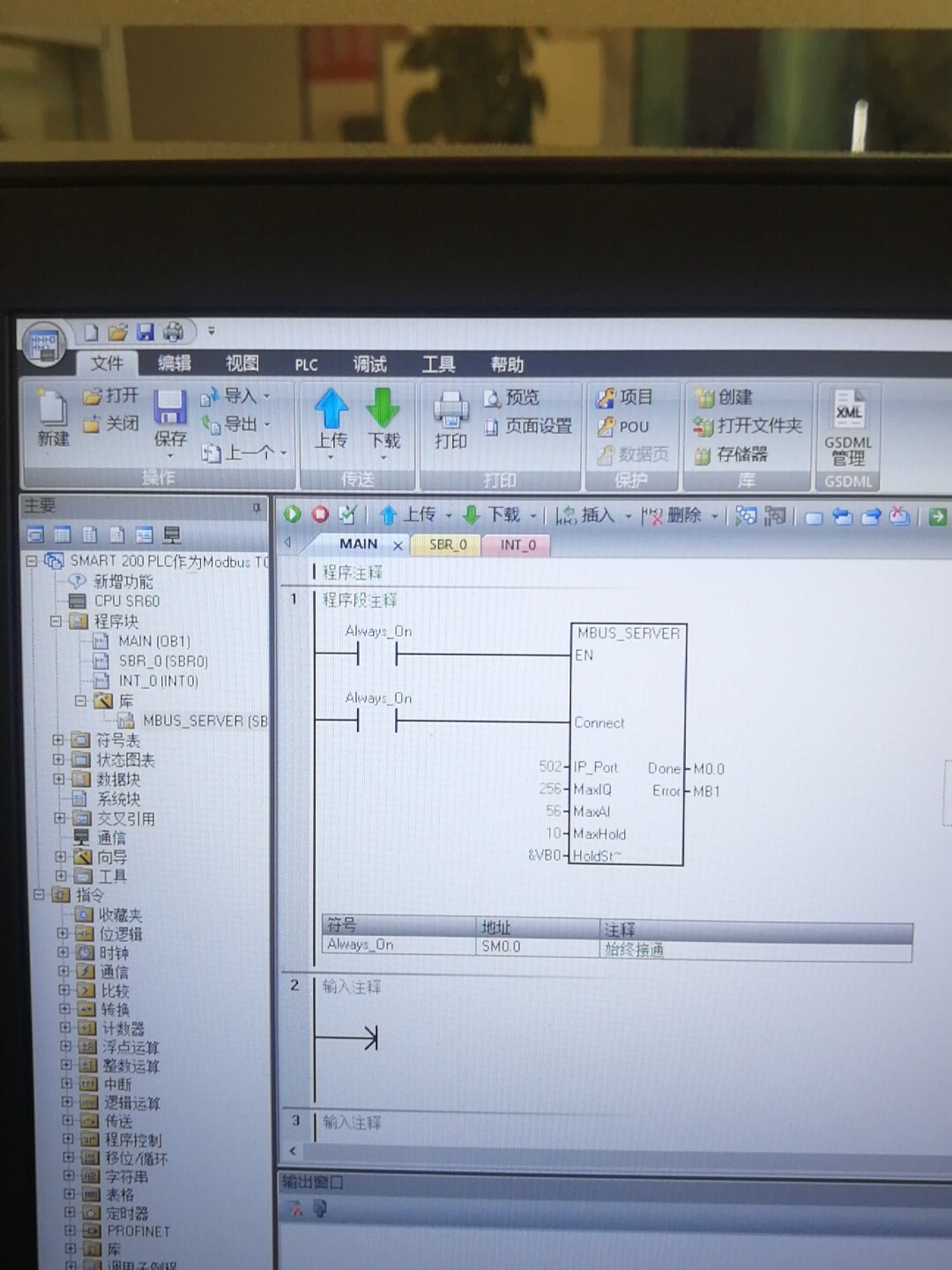This screenshot has height=1270, width=952.
Task: Click the 创建 library button
Action: 724,398
